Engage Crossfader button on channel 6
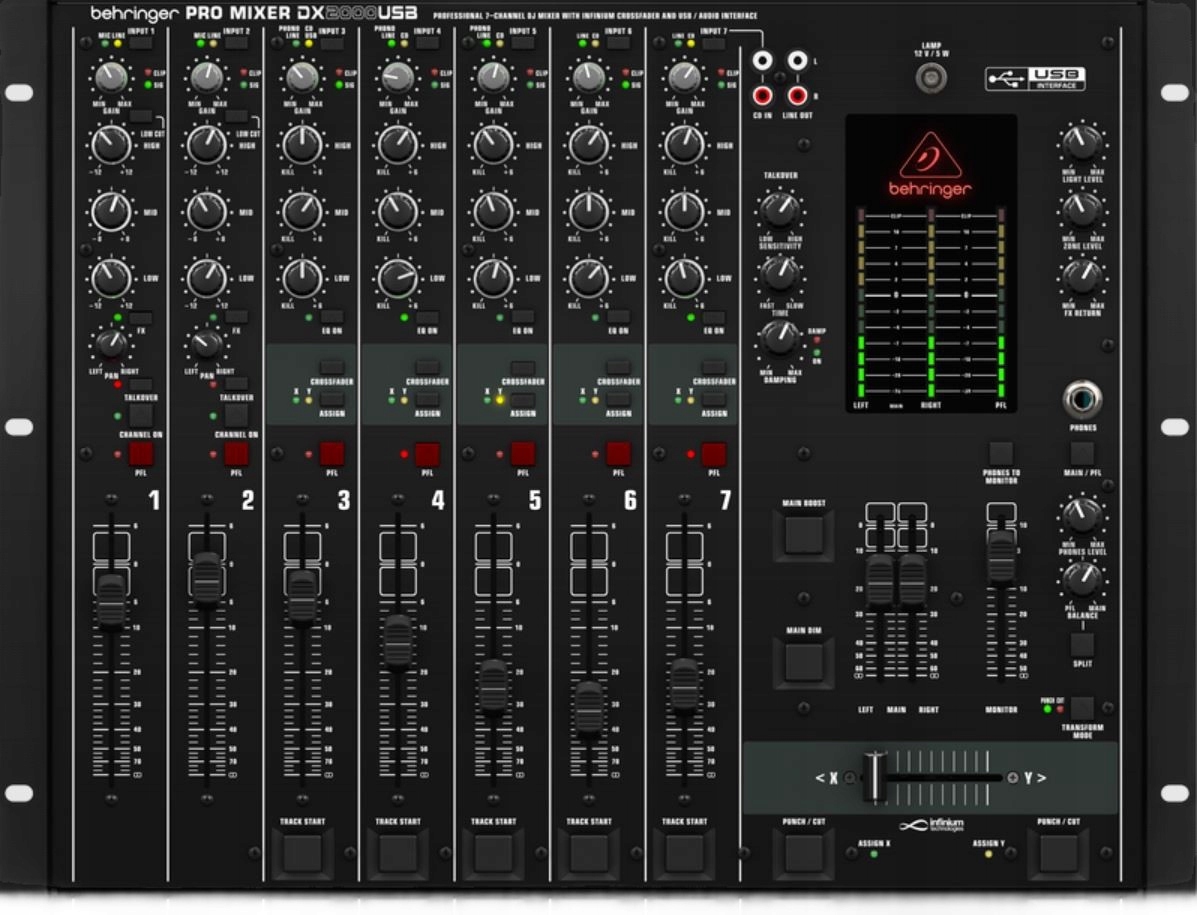Viewport: 1197px width, 915px height. coord(618,367)
